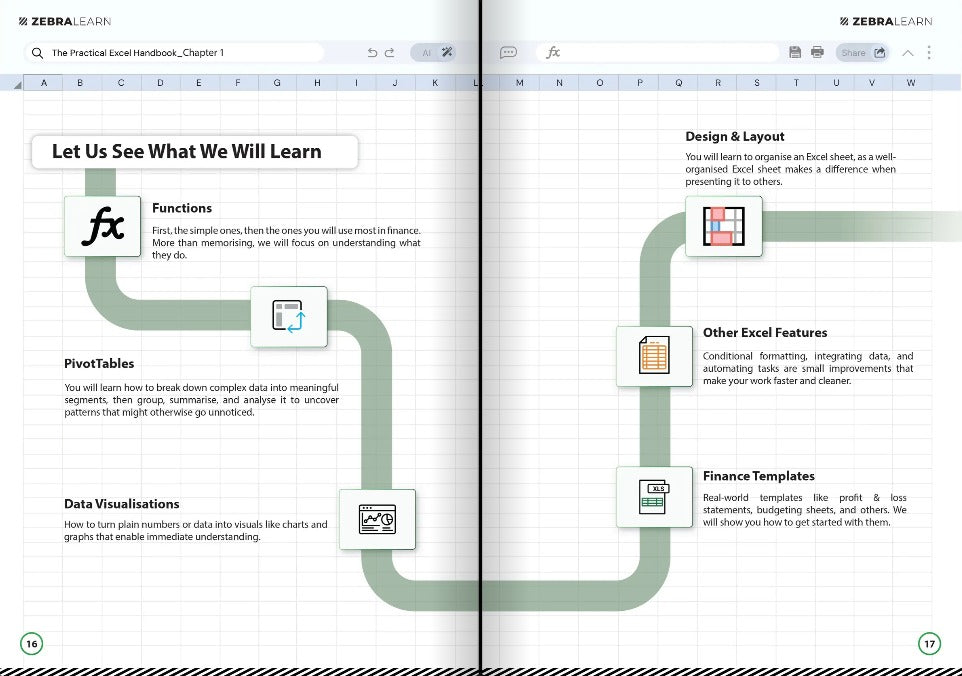Open the three-dot more options menu
This screenshot has width=962, height=676.
coord(929,52)
